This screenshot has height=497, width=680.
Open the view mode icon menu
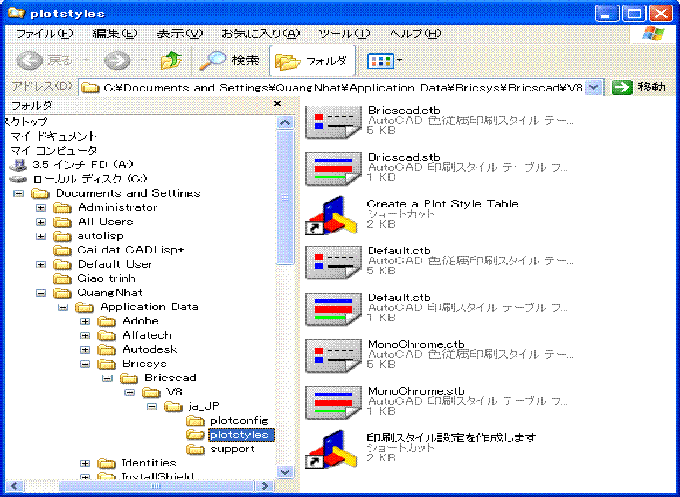pyautogui.click(x=384, y=61)
